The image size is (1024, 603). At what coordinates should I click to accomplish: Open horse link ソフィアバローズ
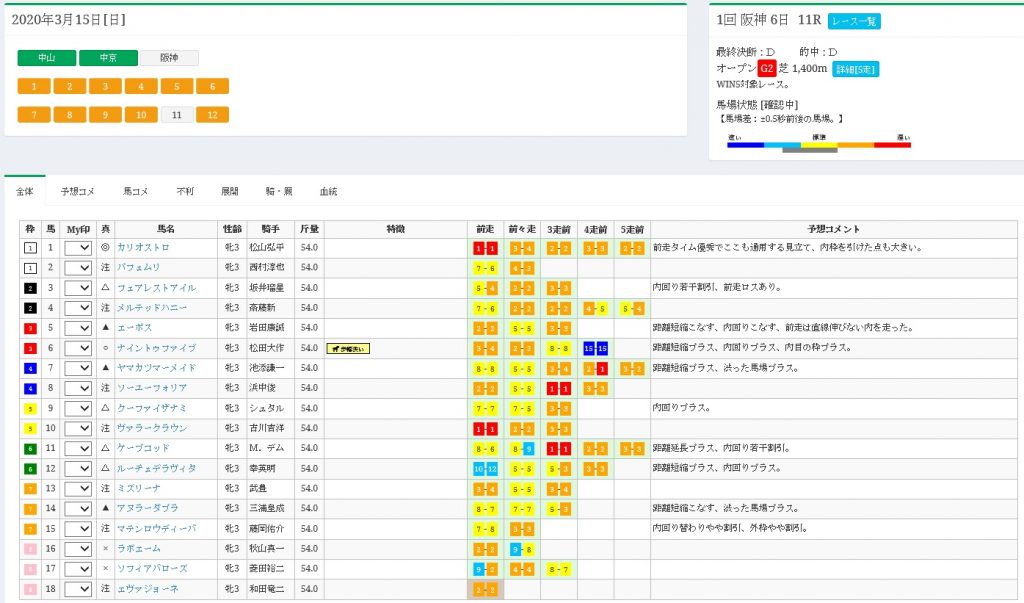pos(152,568)
